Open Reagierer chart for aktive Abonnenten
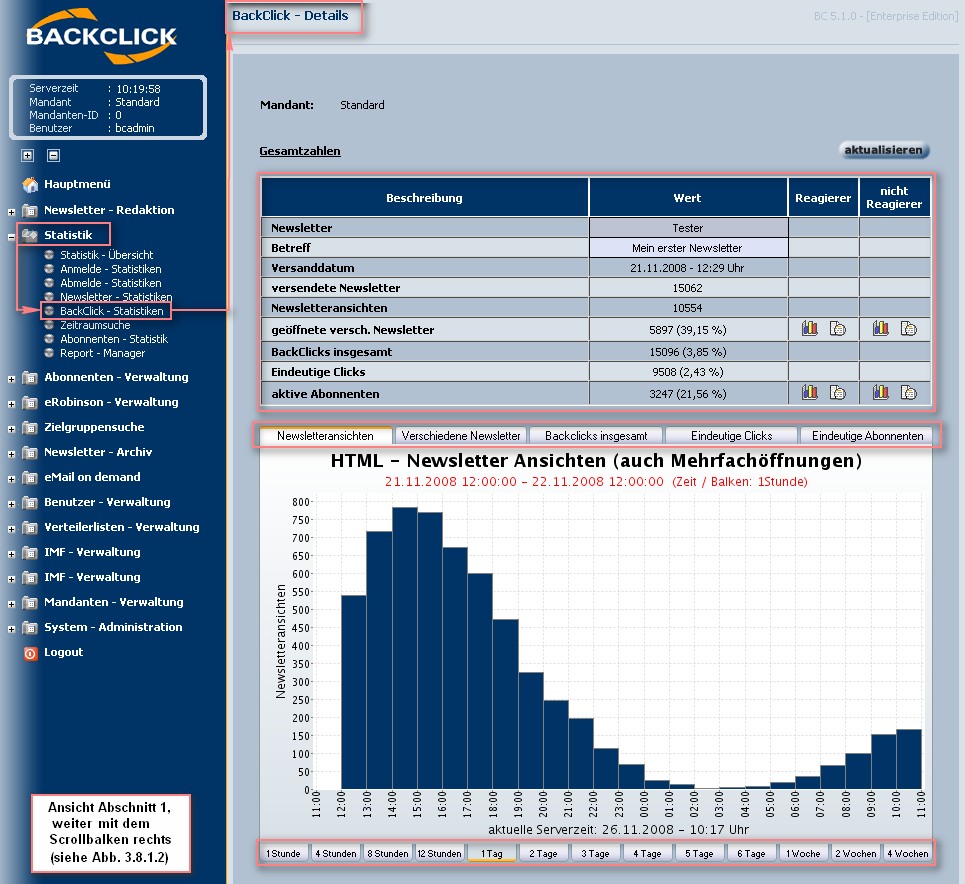Viewport: 965px width, 884px height. click(809, 392)
